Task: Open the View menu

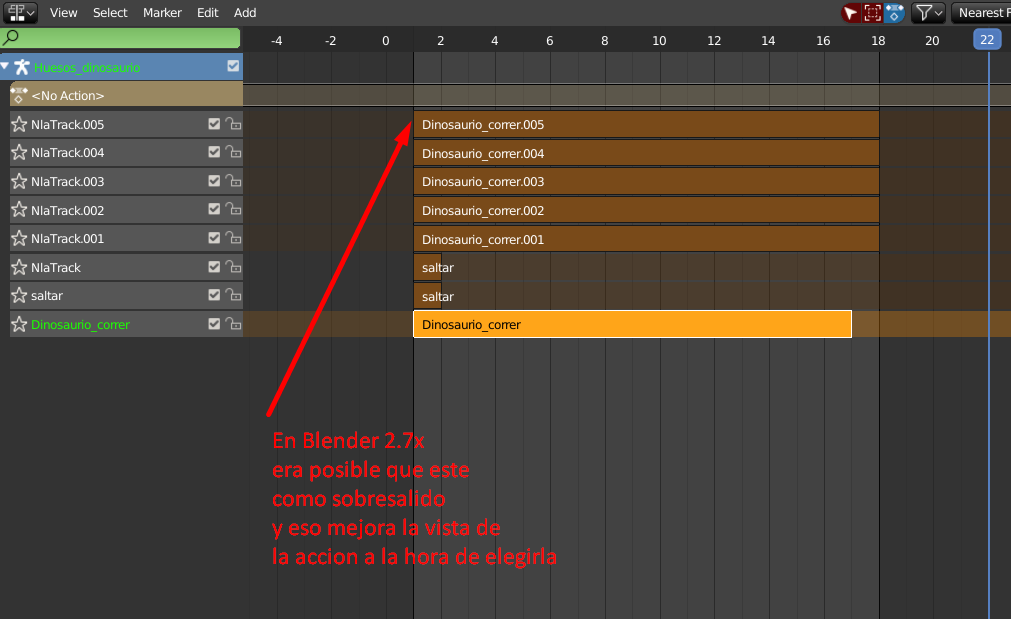Action: coord(63,13)
